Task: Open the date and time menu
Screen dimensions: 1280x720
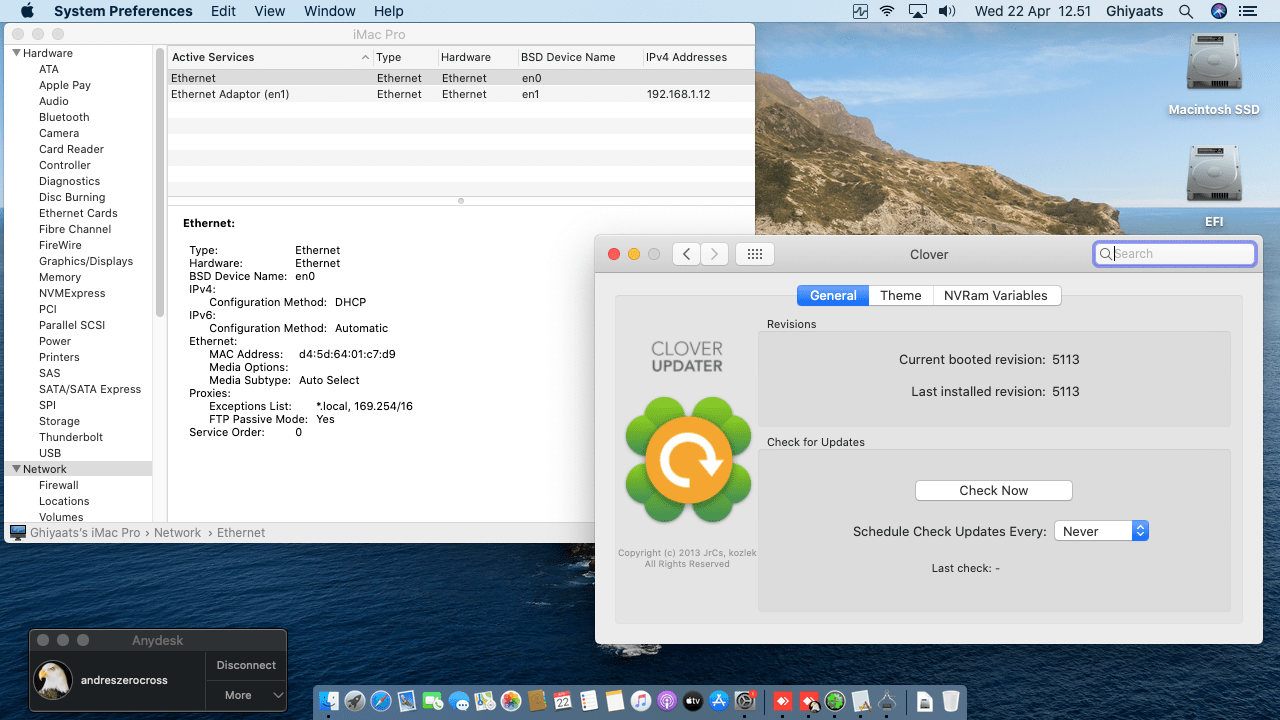Action: (x=1032, y=11)
